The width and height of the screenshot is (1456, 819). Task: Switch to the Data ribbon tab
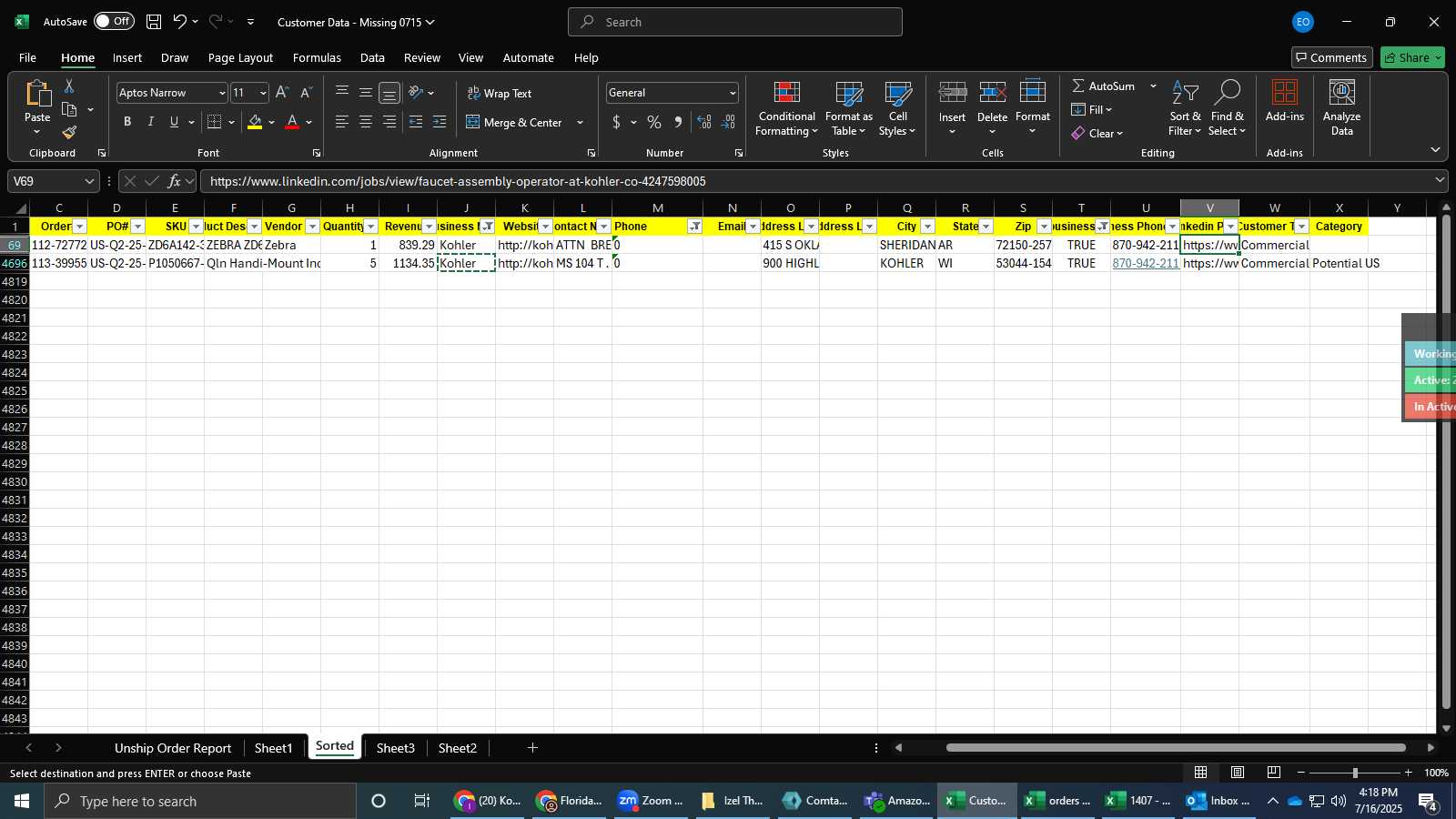372,57
